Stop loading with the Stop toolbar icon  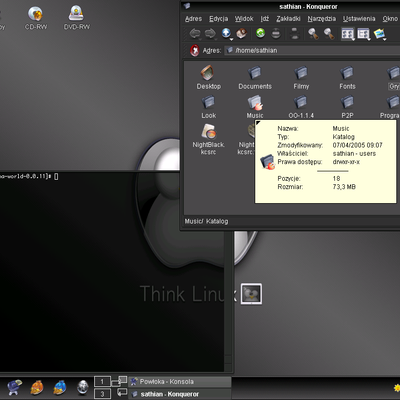[276, 33]
